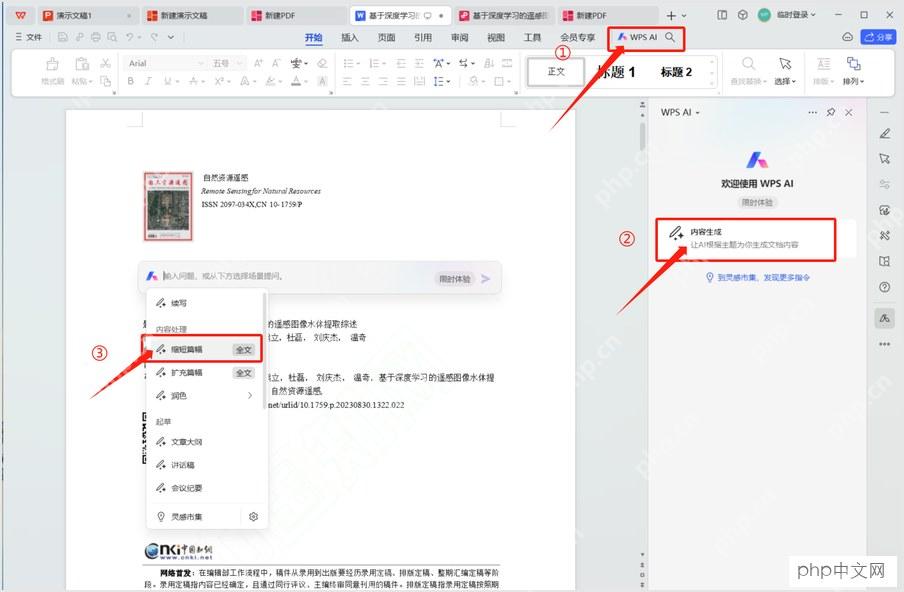Image resolution: width=904 pixels, height=592 pixels.
Task: Click the font color A swatch
Action: click(x=296, y=81)
